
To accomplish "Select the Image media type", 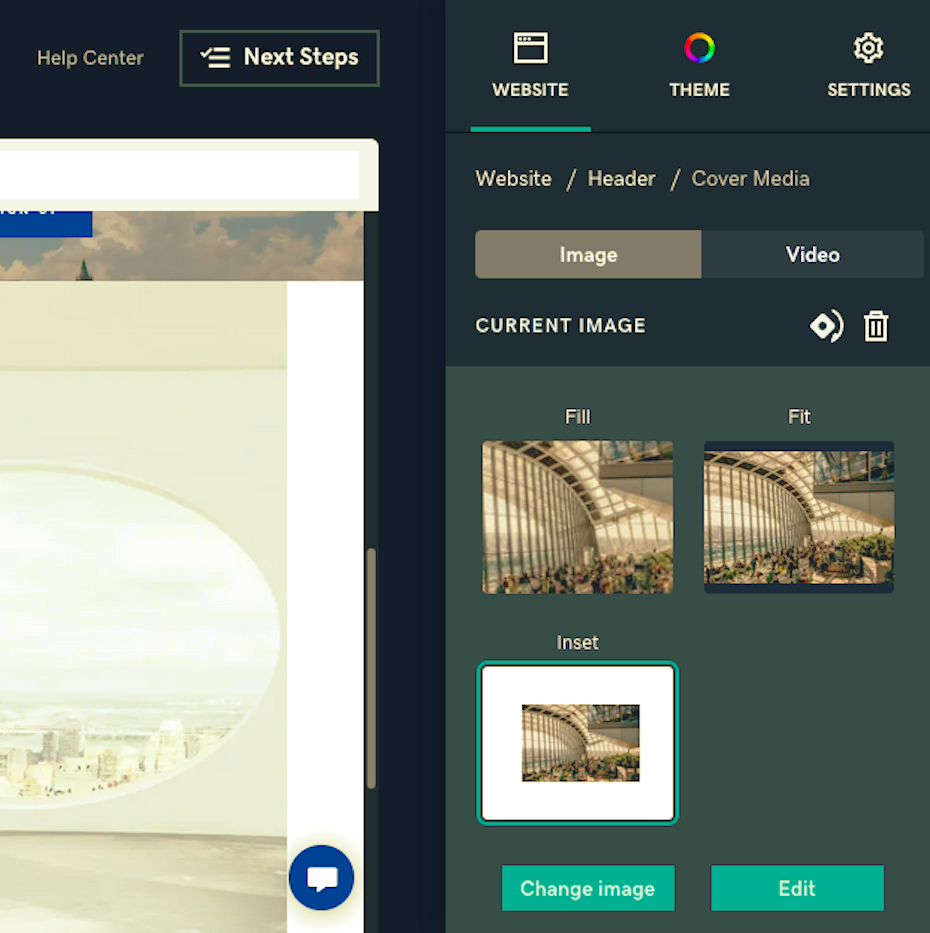I will click(588, 254).
